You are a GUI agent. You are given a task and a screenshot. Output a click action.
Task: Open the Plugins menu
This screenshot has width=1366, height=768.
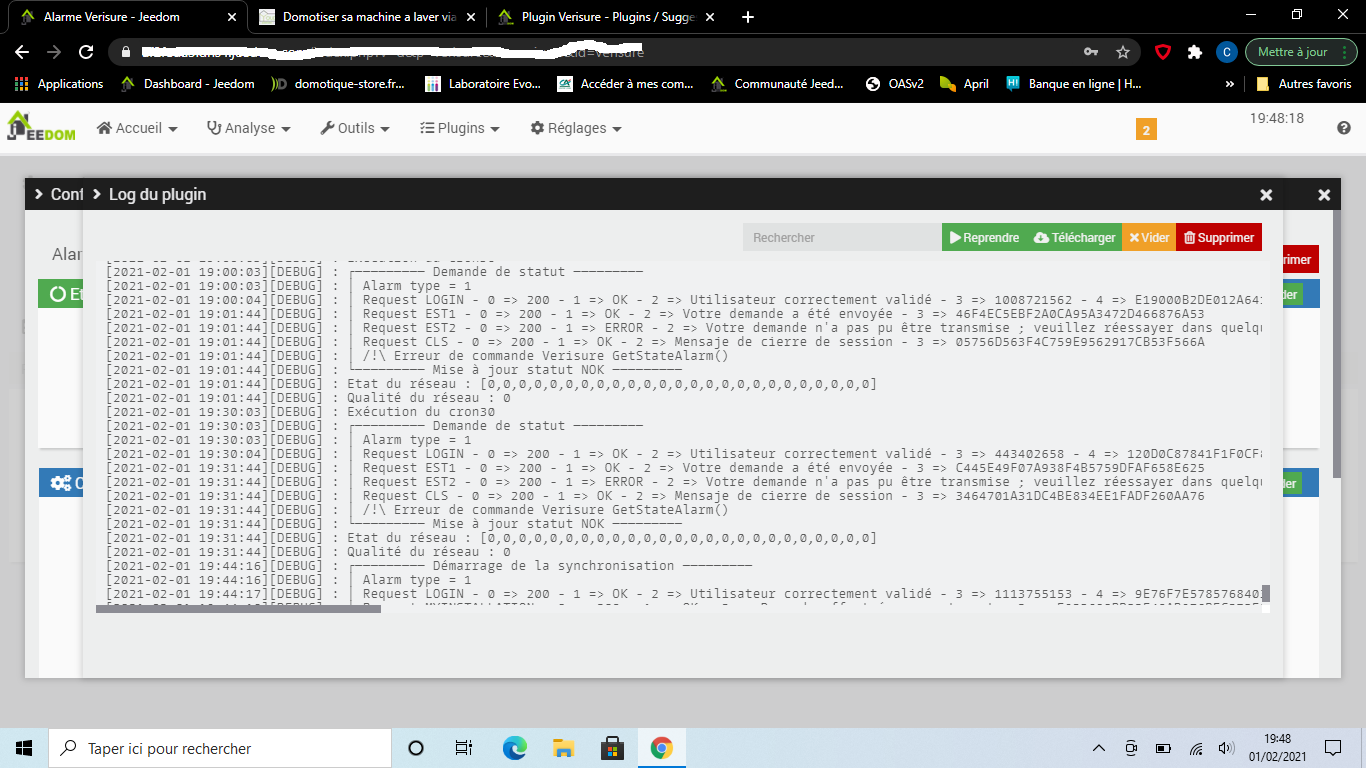[459, 128]
